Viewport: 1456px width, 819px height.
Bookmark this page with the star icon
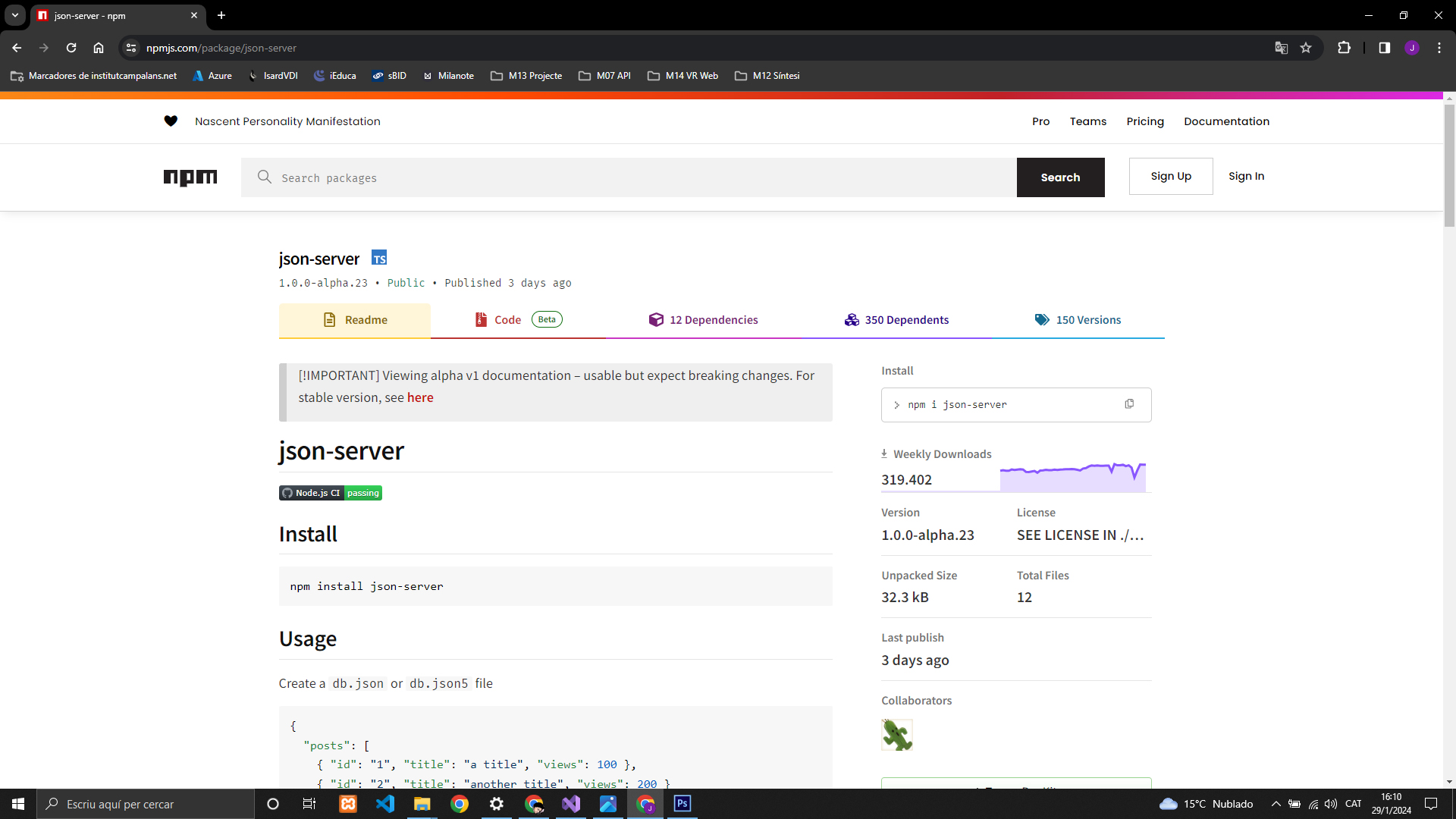tap(1306, 48)
